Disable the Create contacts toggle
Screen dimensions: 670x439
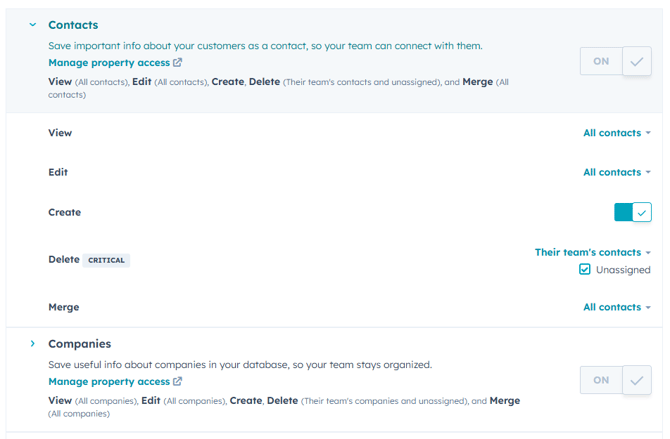(632, 212)
